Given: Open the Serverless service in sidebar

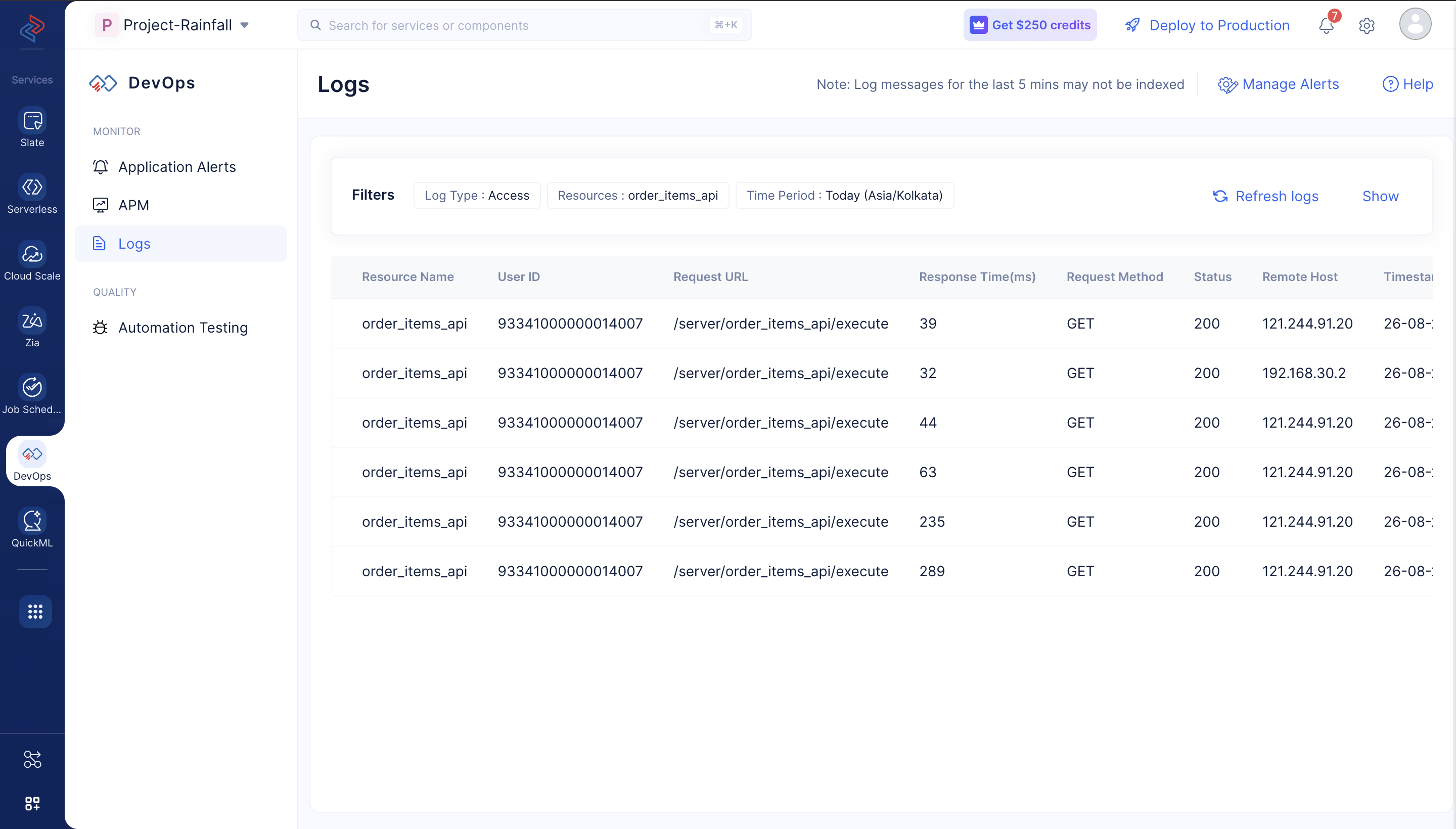Looking at the screenshot, I should pos(32,194).
